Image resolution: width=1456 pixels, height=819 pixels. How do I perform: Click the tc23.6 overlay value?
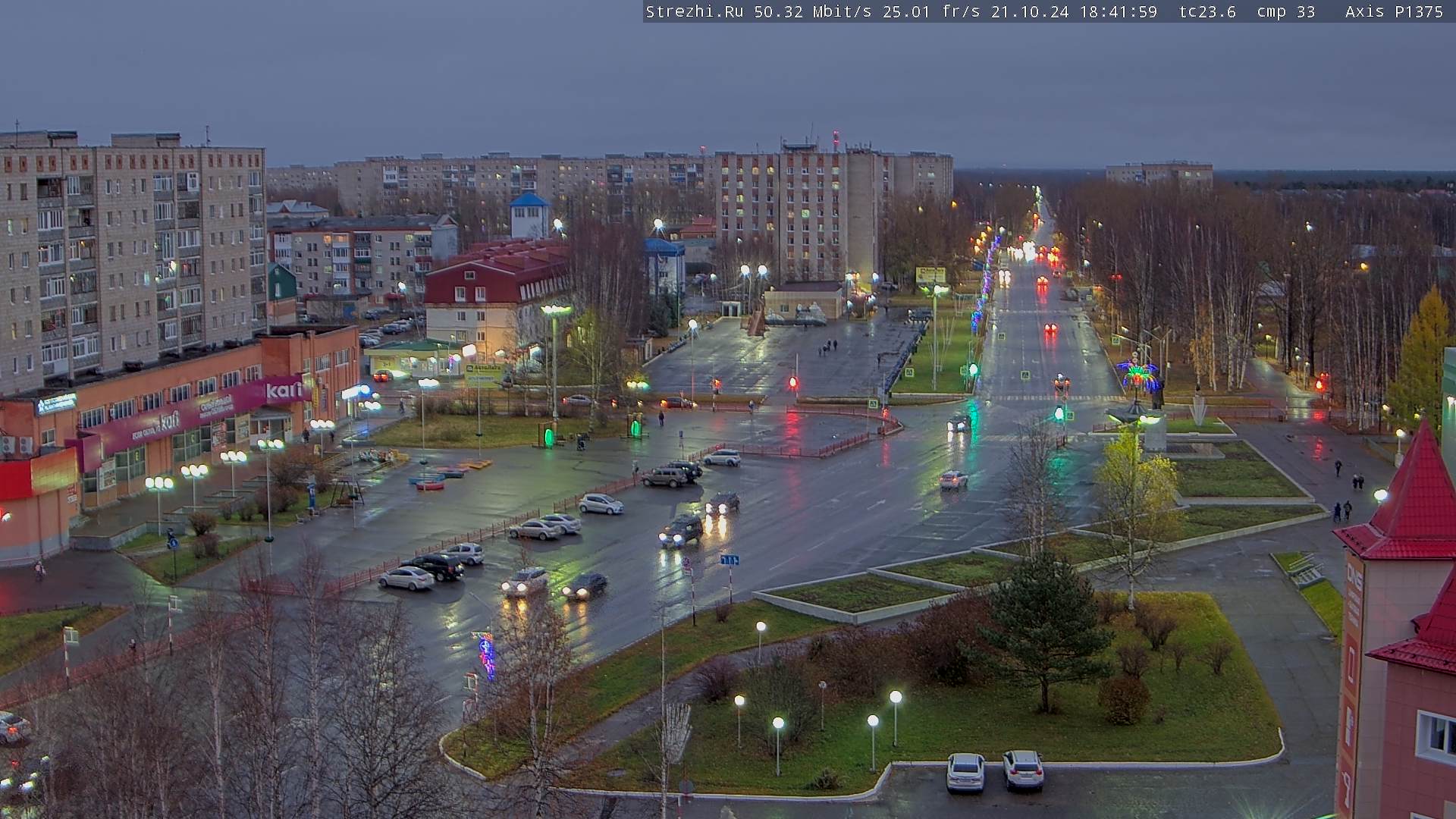click(x=1207, y=11)
